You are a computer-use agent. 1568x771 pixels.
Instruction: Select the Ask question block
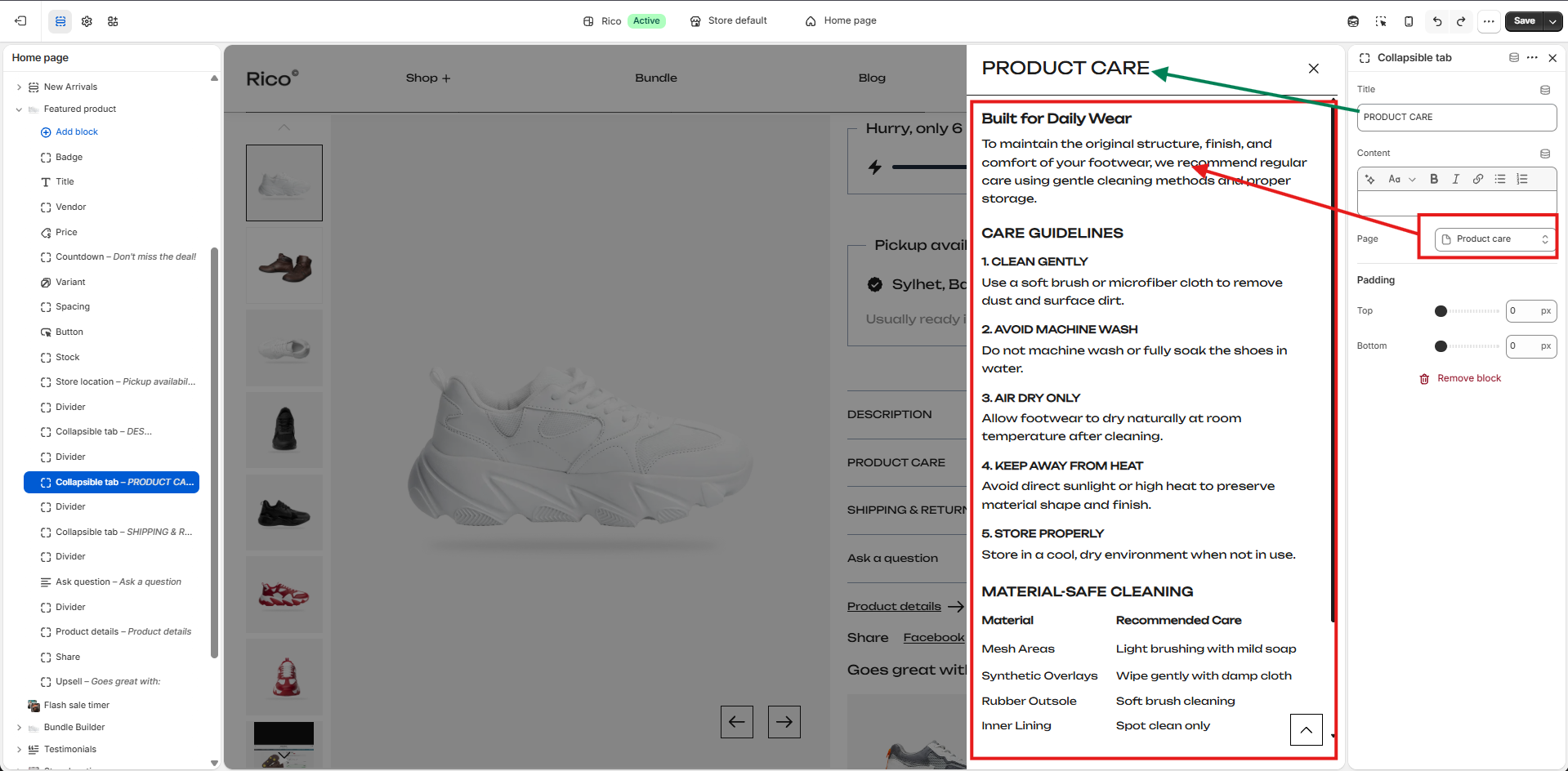pos(112,582)
